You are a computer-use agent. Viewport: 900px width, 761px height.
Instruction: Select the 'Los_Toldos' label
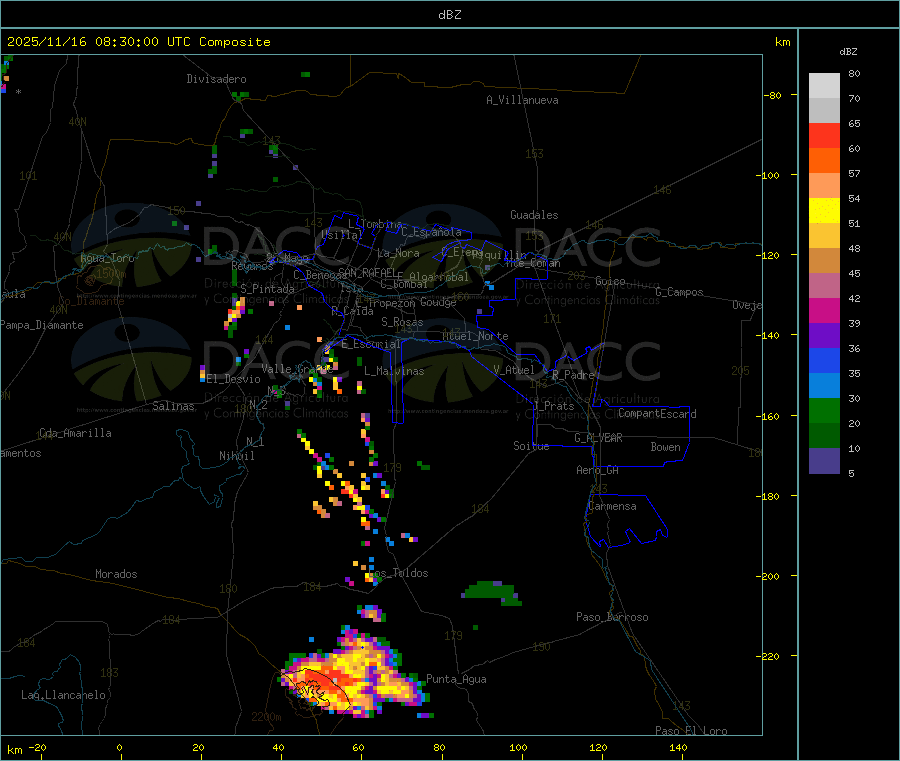[398, 573]
